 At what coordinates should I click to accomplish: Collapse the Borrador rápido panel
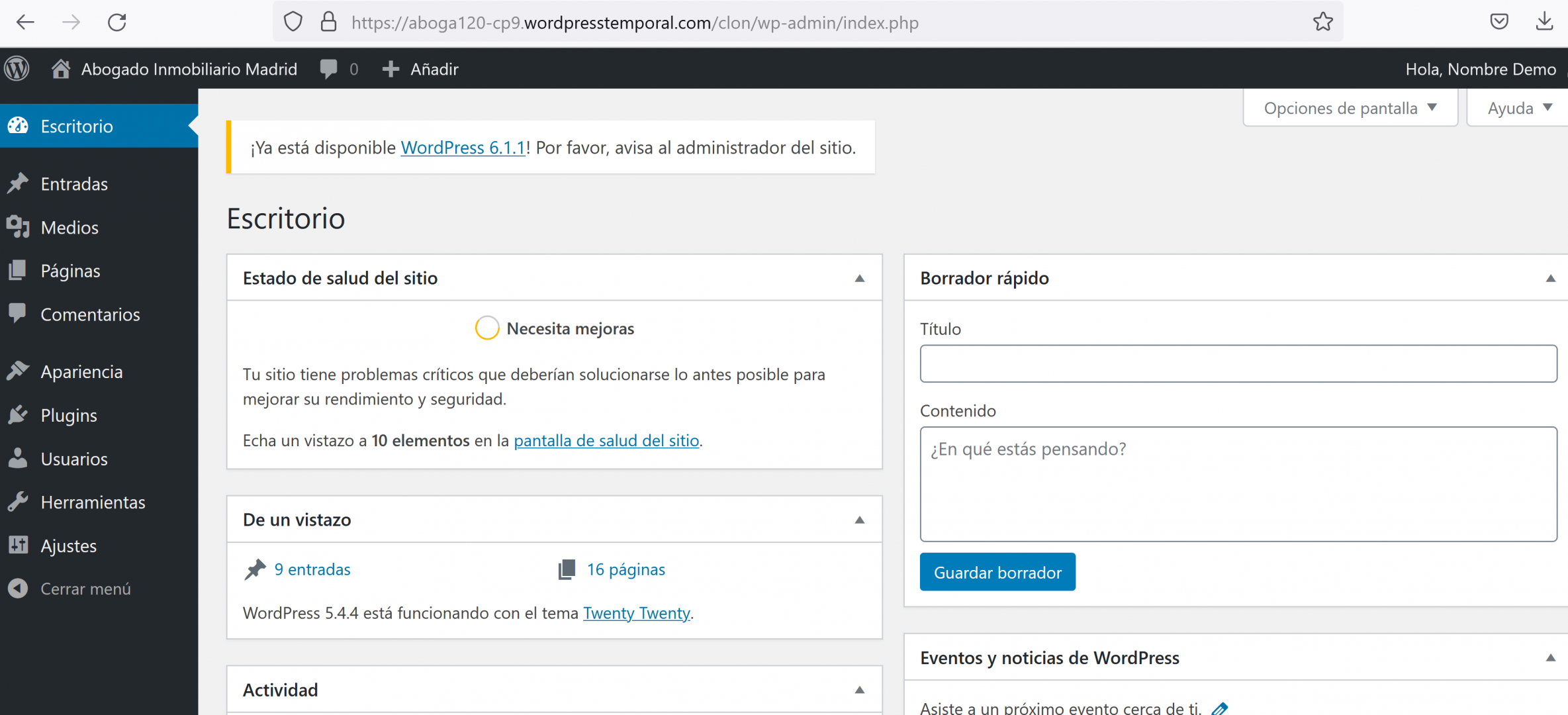coord(1550,278)
